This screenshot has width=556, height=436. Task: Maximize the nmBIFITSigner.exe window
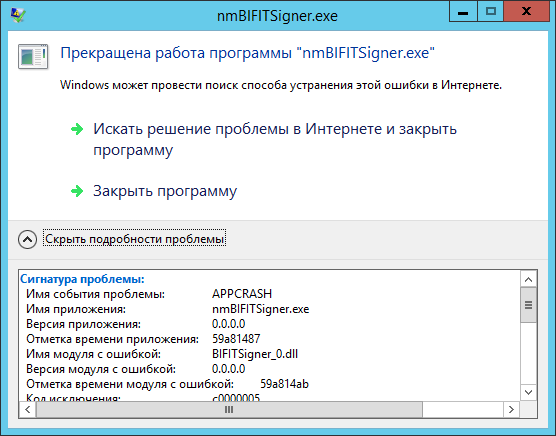[491, 12]
